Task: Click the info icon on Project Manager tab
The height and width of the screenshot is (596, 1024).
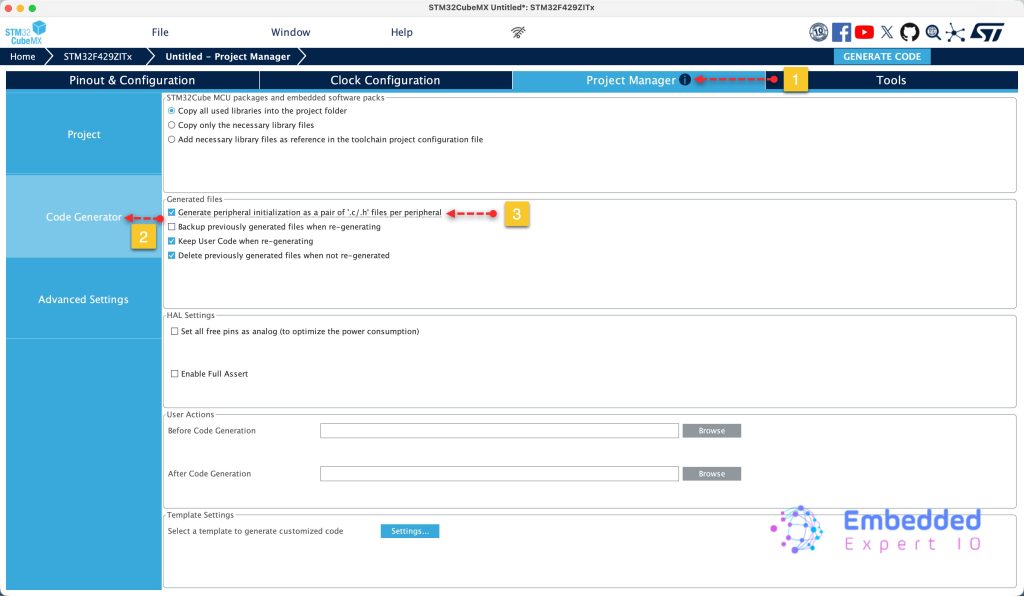Action: (x=685, y=80)
